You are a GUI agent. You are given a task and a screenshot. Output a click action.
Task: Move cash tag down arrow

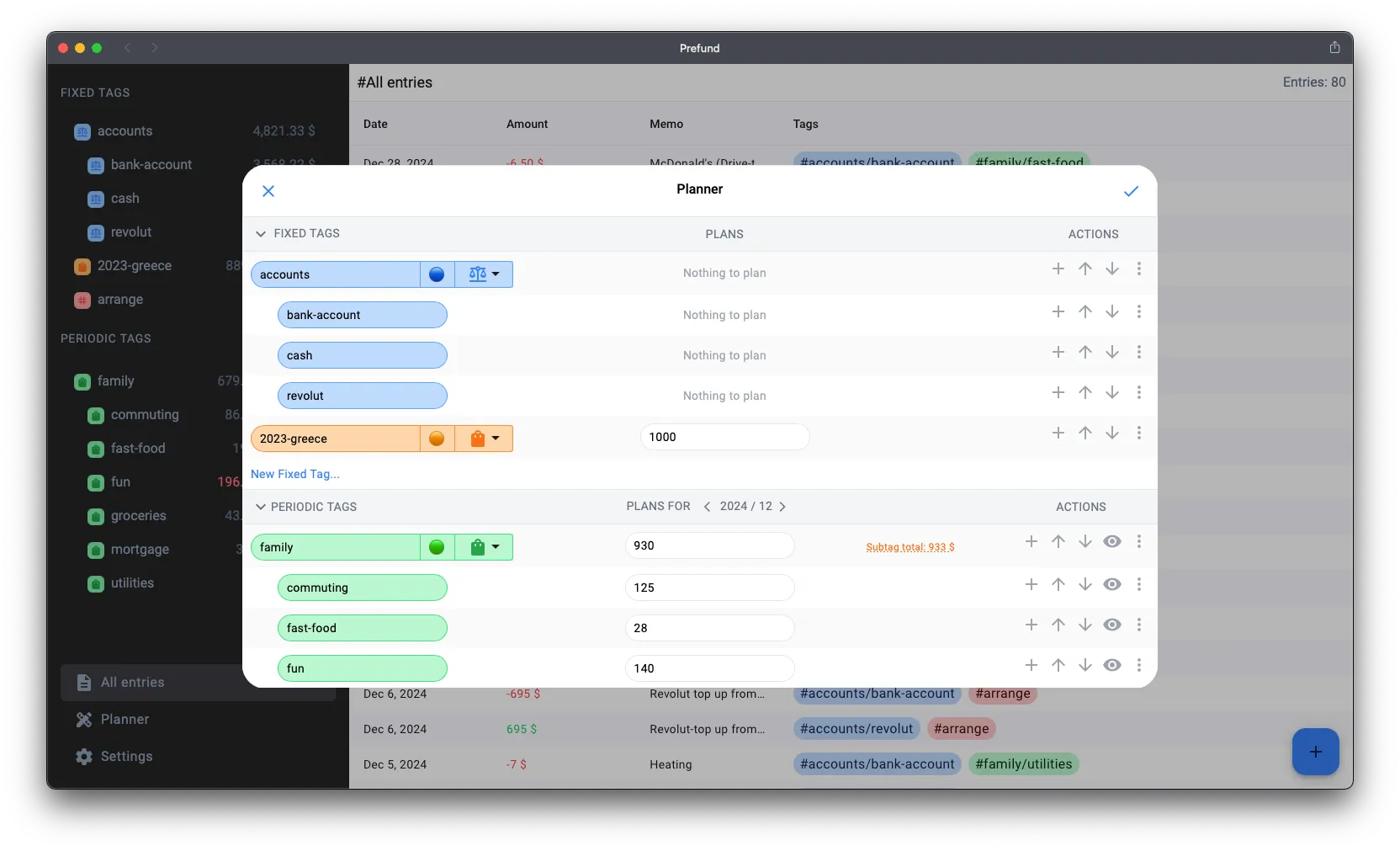pyautogui.click(x=1112, y=352)
